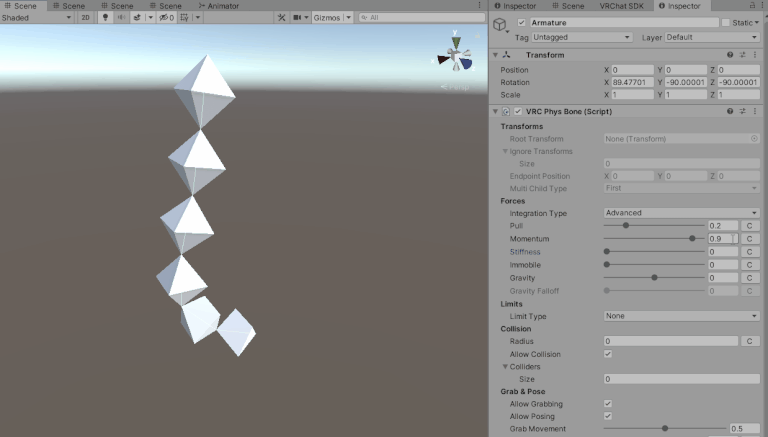Screen dimensions: 768x437
Task: Open the Shaded draw mode dropdown
Action: [36, 17]
